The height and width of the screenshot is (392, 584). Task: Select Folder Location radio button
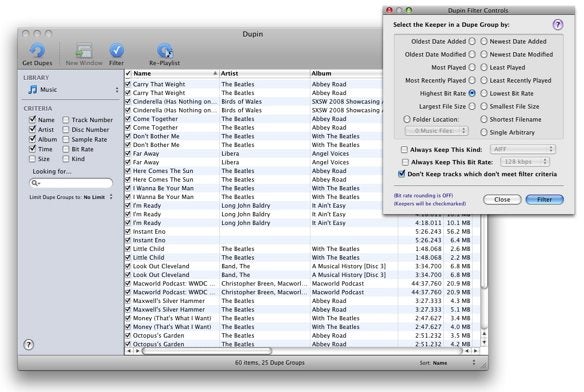tap(407, 119)
